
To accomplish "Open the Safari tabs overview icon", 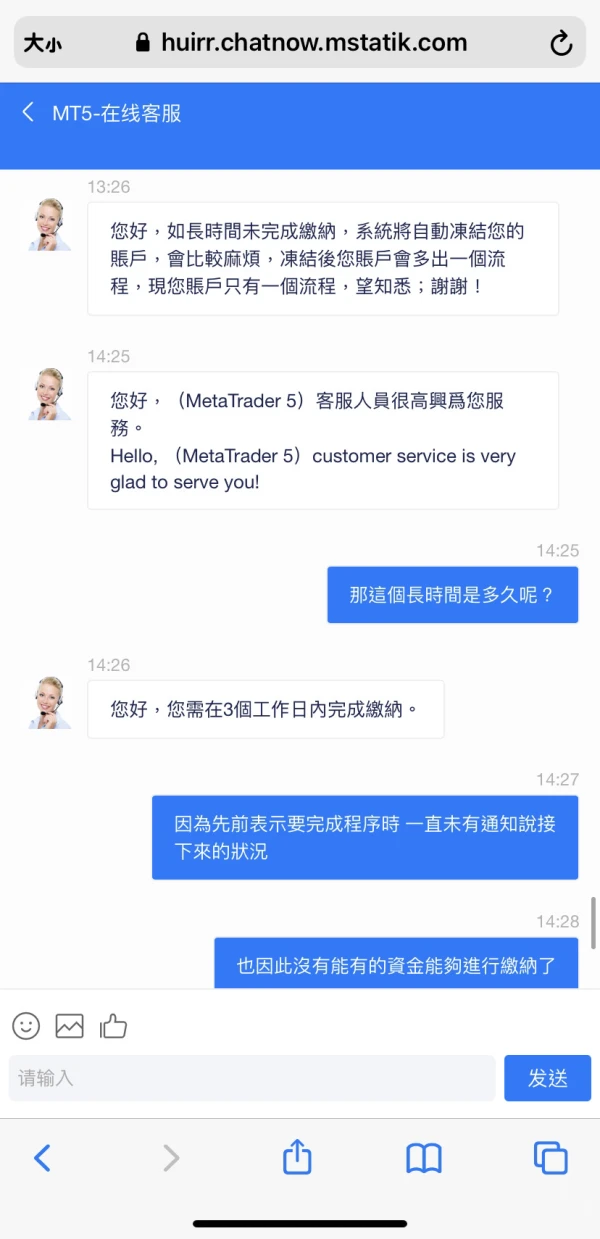I will [x=550, y=1157].
